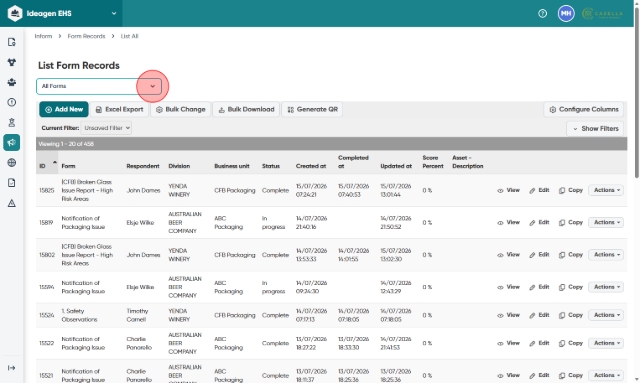The height and width of the screenshot is (383, 640).
Task: Select 'In progress' status of record 15819
Action: pos(273,223)
